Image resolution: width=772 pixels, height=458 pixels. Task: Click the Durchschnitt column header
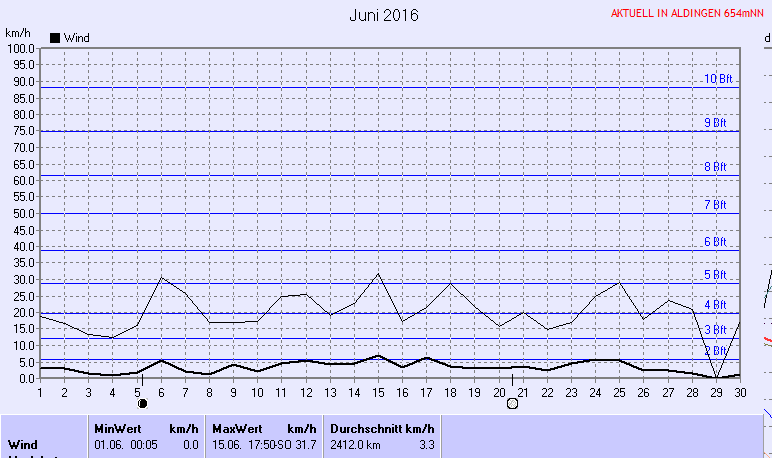pyautogui.click(x=370, y=427)
